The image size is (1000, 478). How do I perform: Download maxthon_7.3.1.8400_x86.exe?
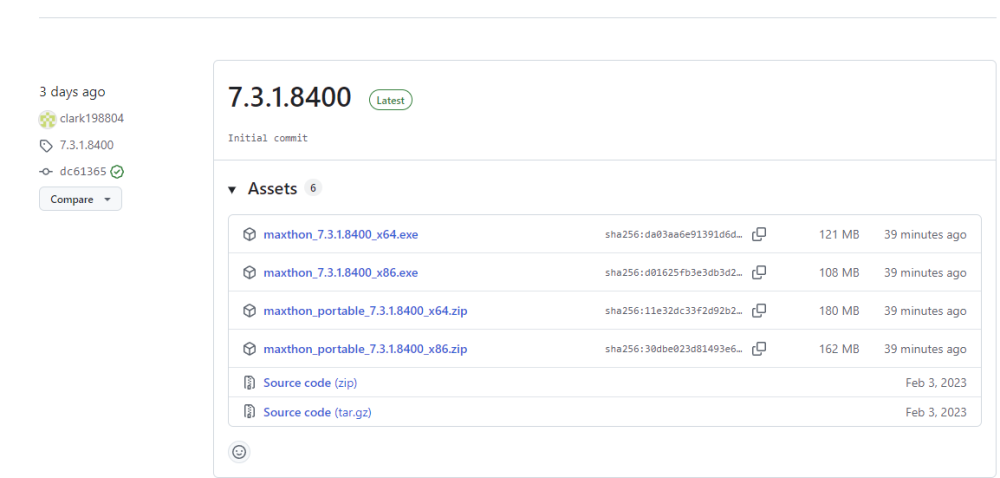(x=340, y=273)
